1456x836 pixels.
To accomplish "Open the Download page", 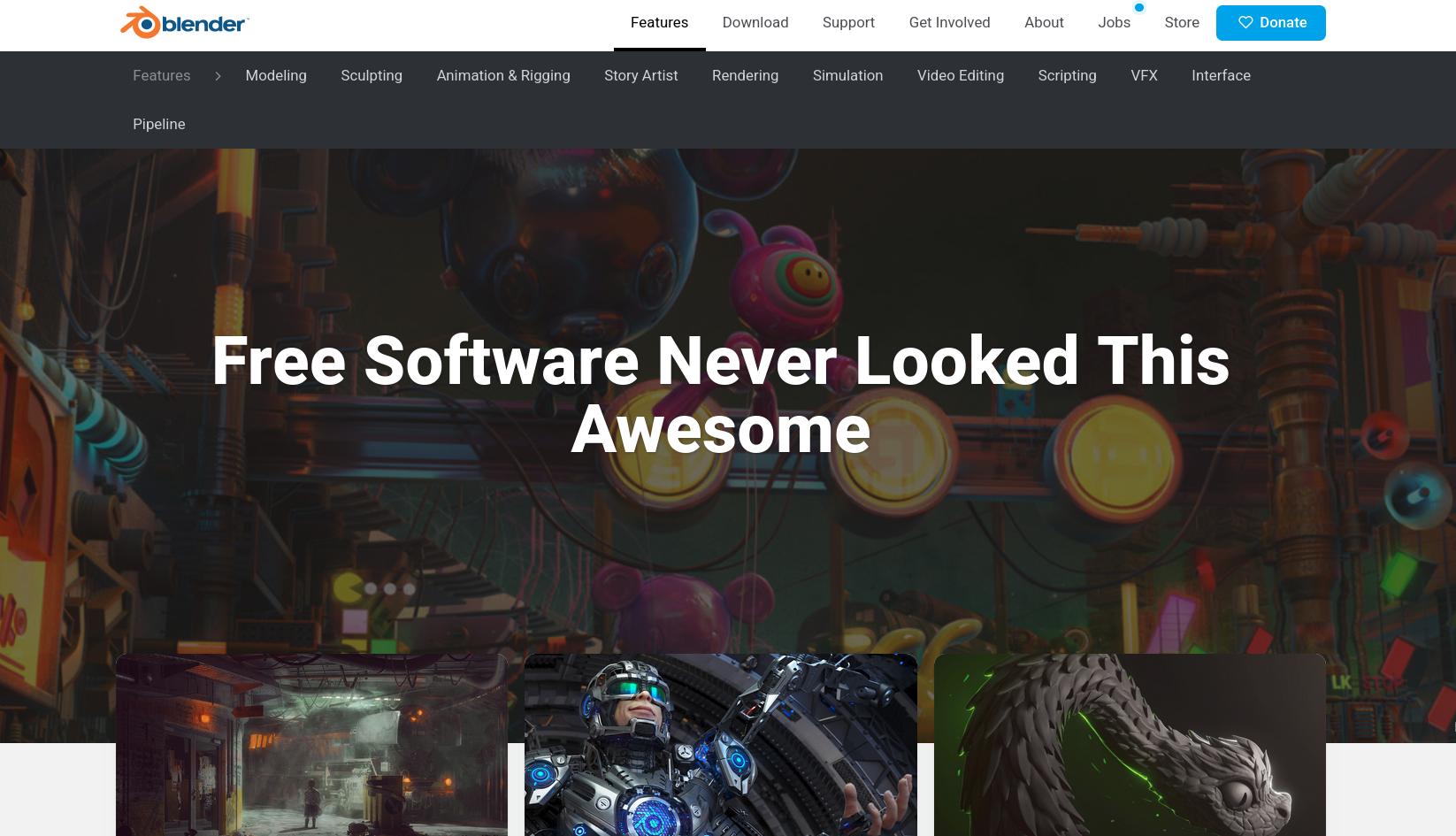I will coord(755,23).
